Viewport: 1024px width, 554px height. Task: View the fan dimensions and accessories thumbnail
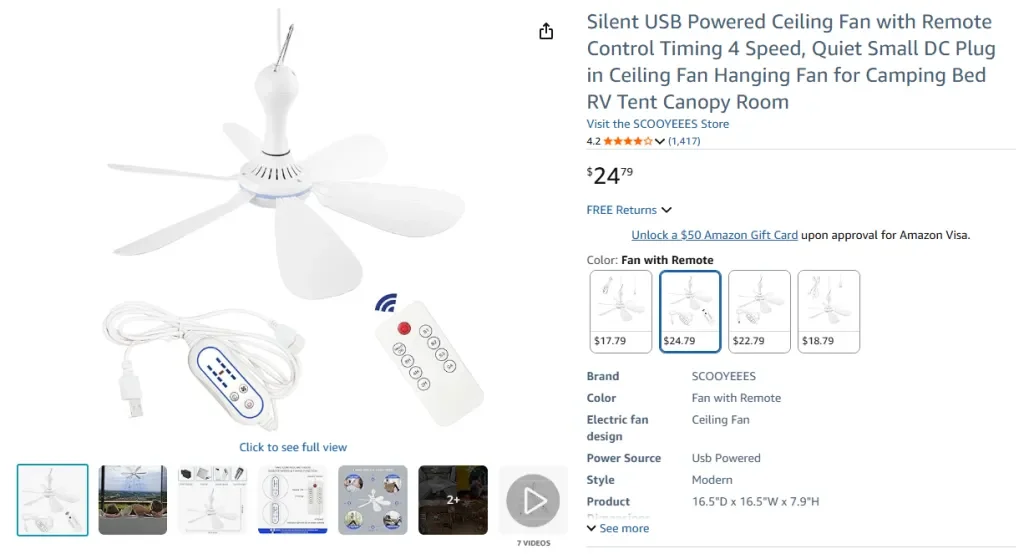coord(213,499)
